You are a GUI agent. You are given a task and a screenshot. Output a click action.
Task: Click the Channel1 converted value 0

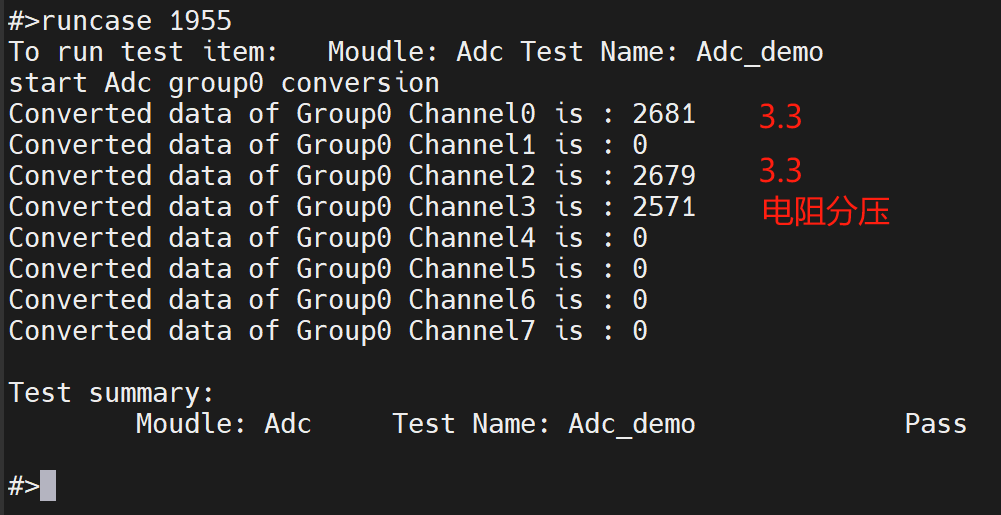click(x=640, y=145)
